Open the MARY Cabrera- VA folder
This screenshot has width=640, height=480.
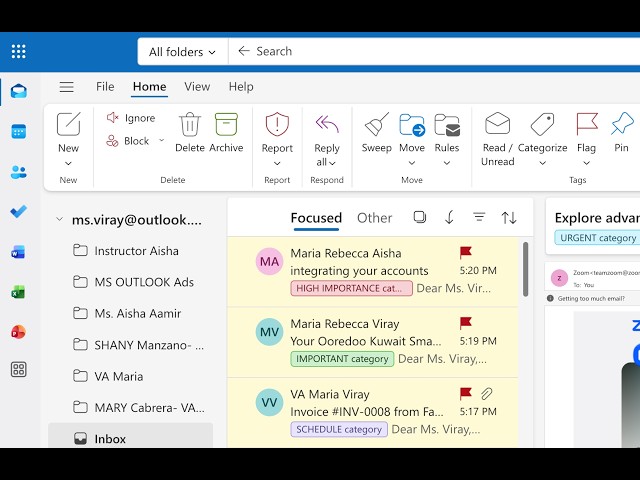point(131,407)
